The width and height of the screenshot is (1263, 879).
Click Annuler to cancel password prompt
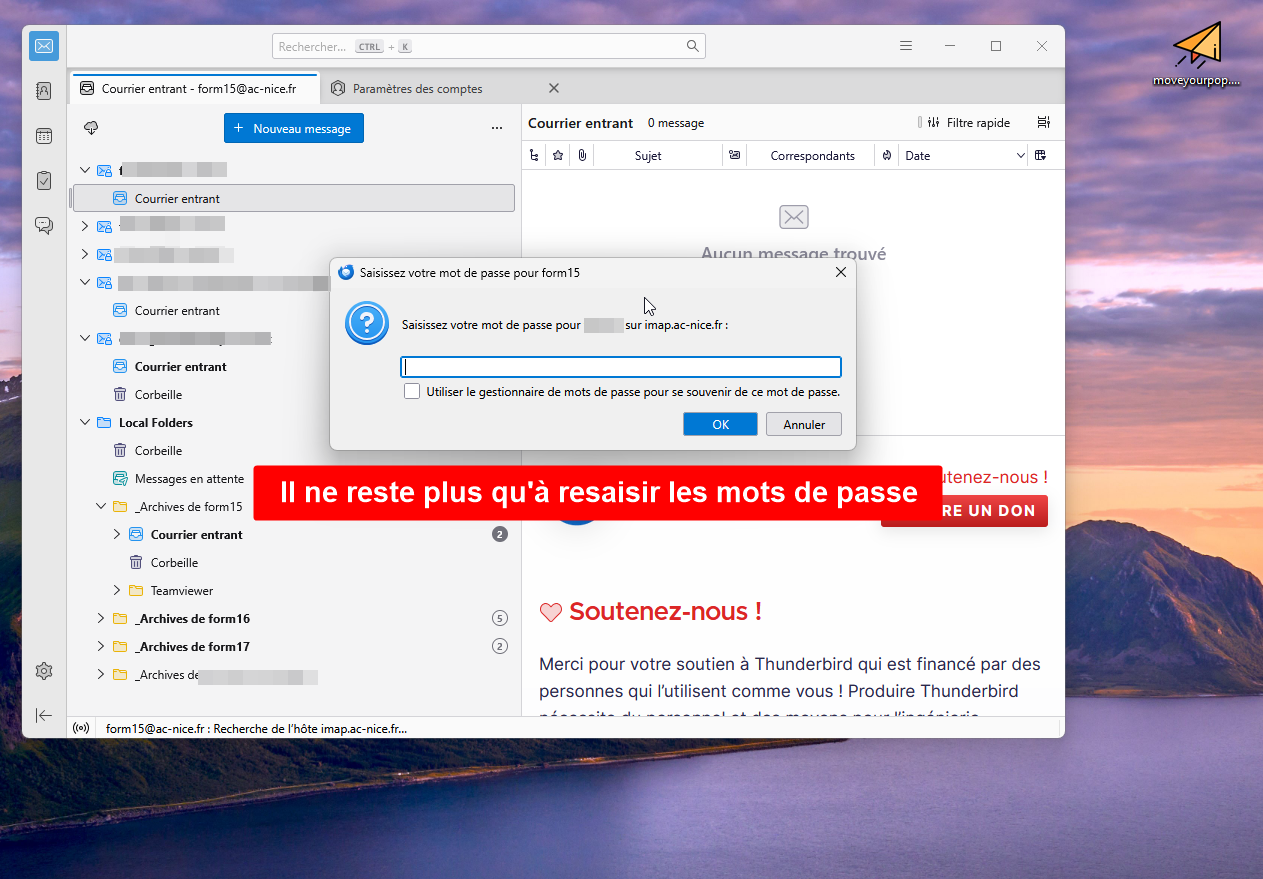pyautogui.click(x=804, y=424)
